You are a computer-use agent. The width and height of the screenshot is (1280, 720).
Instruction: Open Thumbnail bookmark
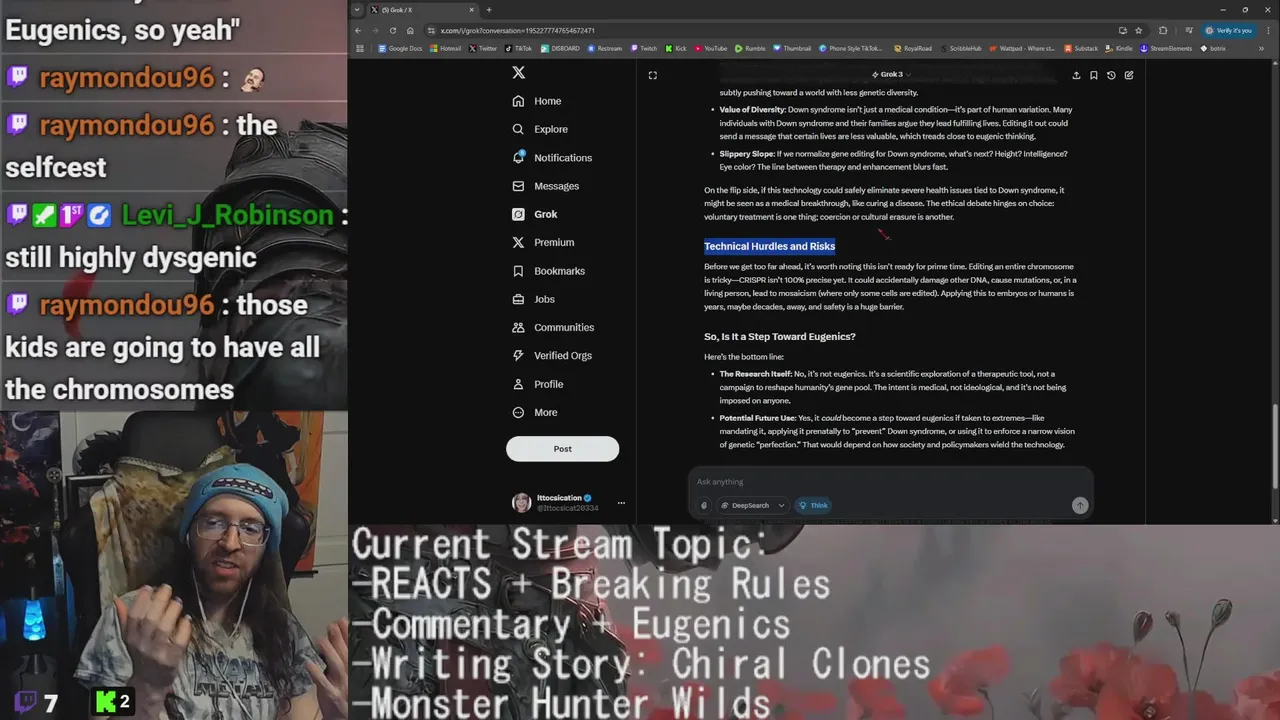[793, 48]
